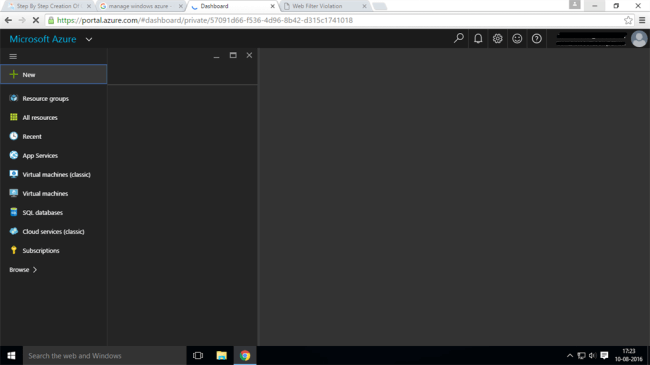This screenshot has height=365, width=650.
Task: Minimize the open blade
Action: (x=216, y=56)
